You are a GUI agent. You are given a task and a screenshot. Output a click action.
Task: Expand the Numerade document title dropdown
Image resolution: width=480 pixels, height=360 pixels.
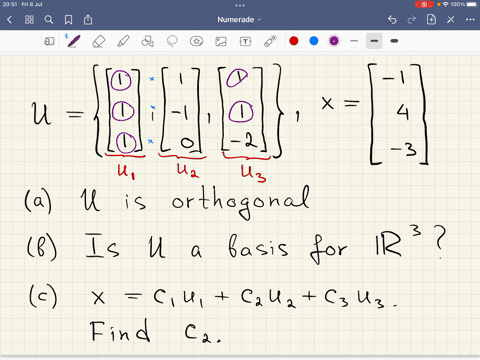click(239, 20)
